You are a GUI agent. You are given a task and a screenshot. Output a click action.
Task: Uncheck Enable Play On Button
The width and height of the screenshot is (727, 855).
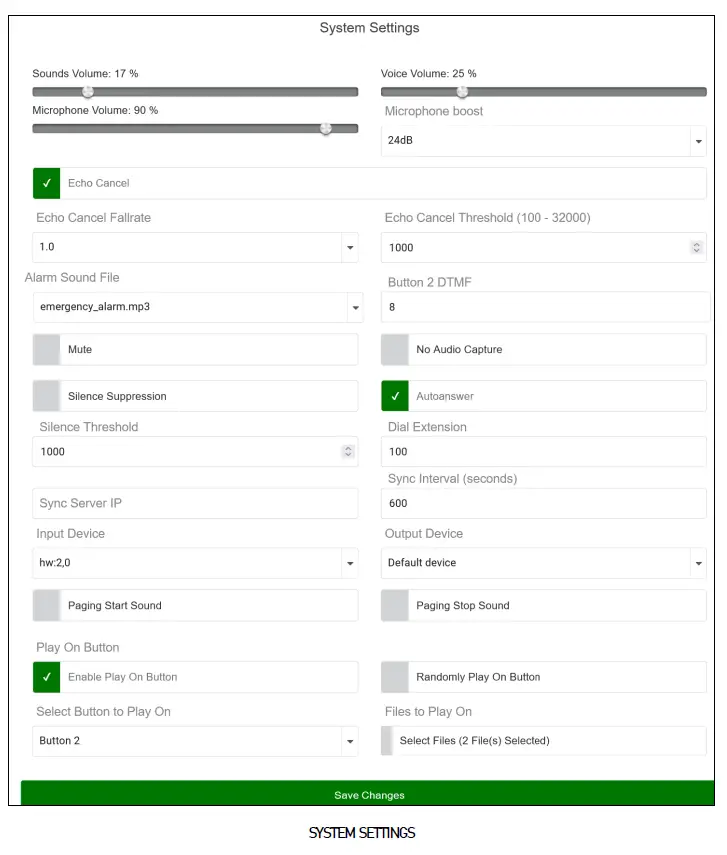(x=46, y=677)
